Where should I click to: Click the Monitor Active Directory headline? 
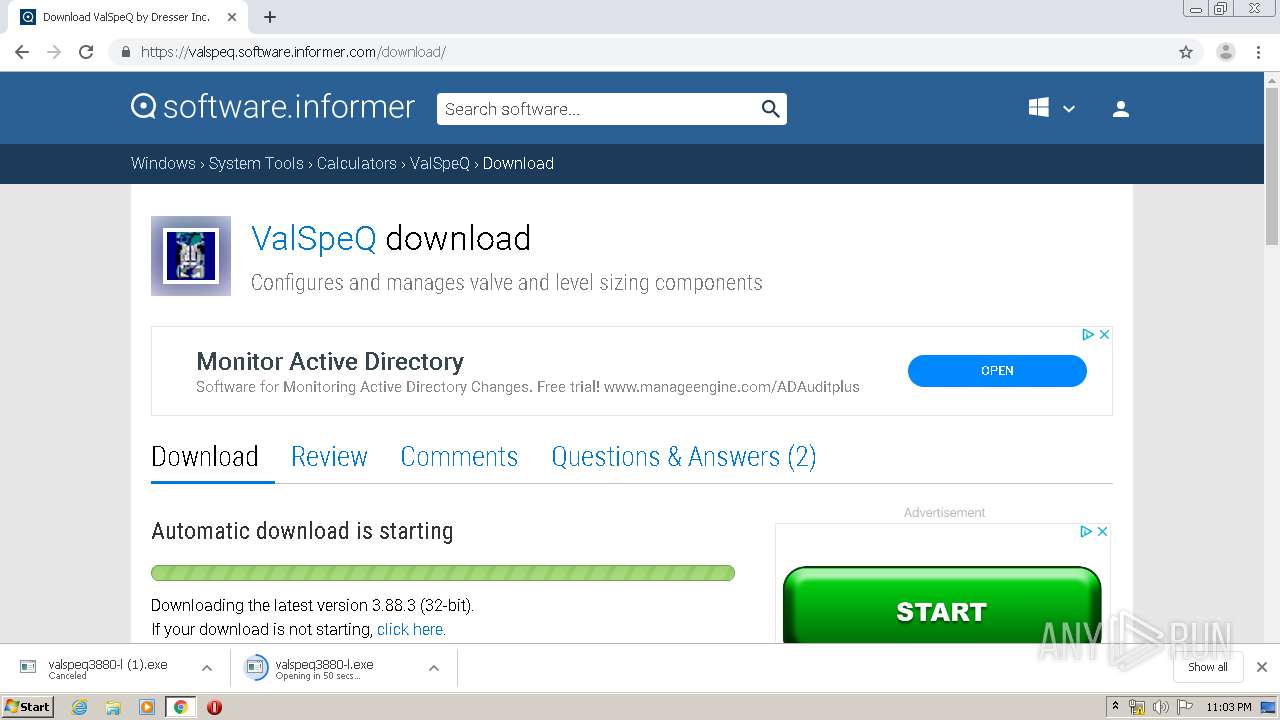(330, 361)
